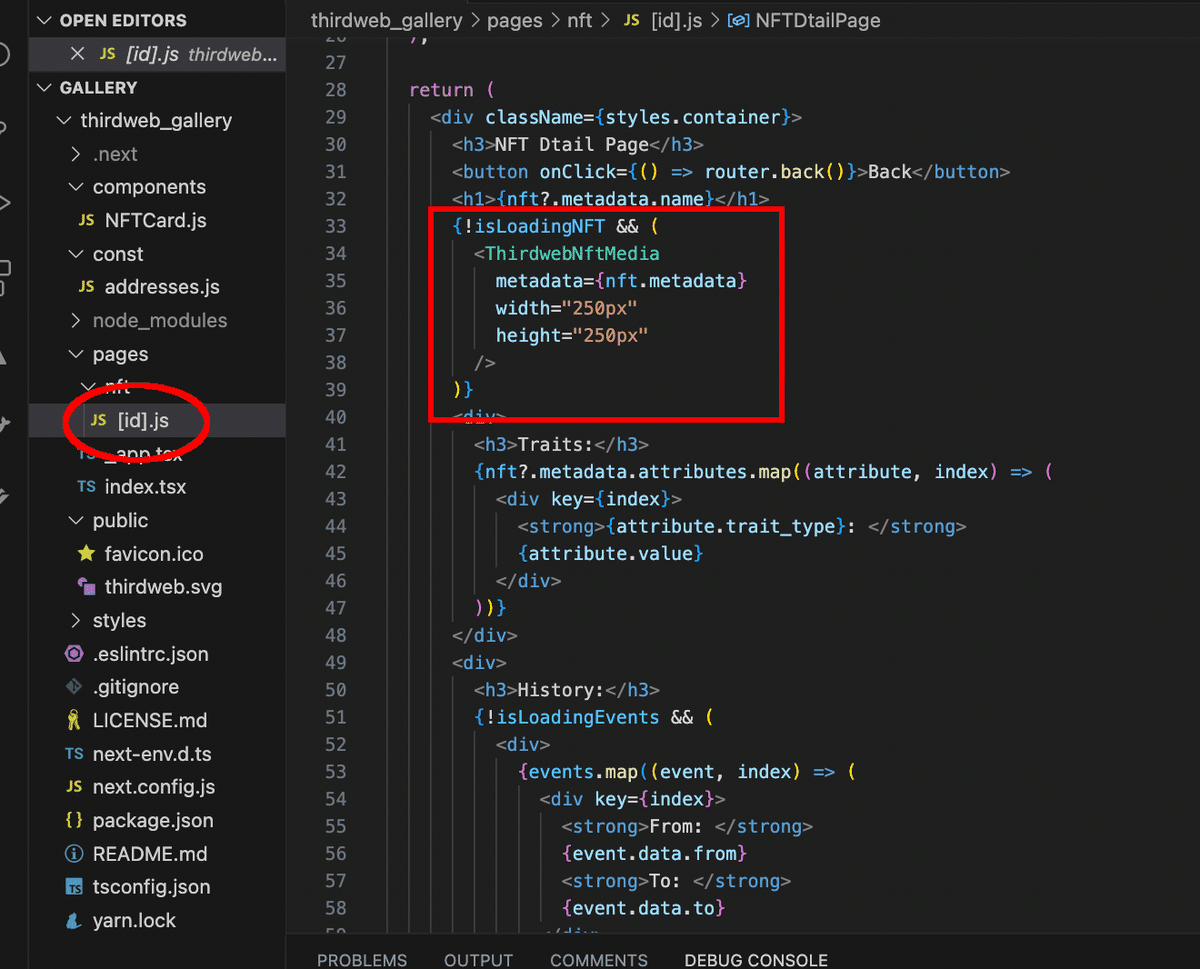Click the JS file icon beside addresses.js

point(86,287)
